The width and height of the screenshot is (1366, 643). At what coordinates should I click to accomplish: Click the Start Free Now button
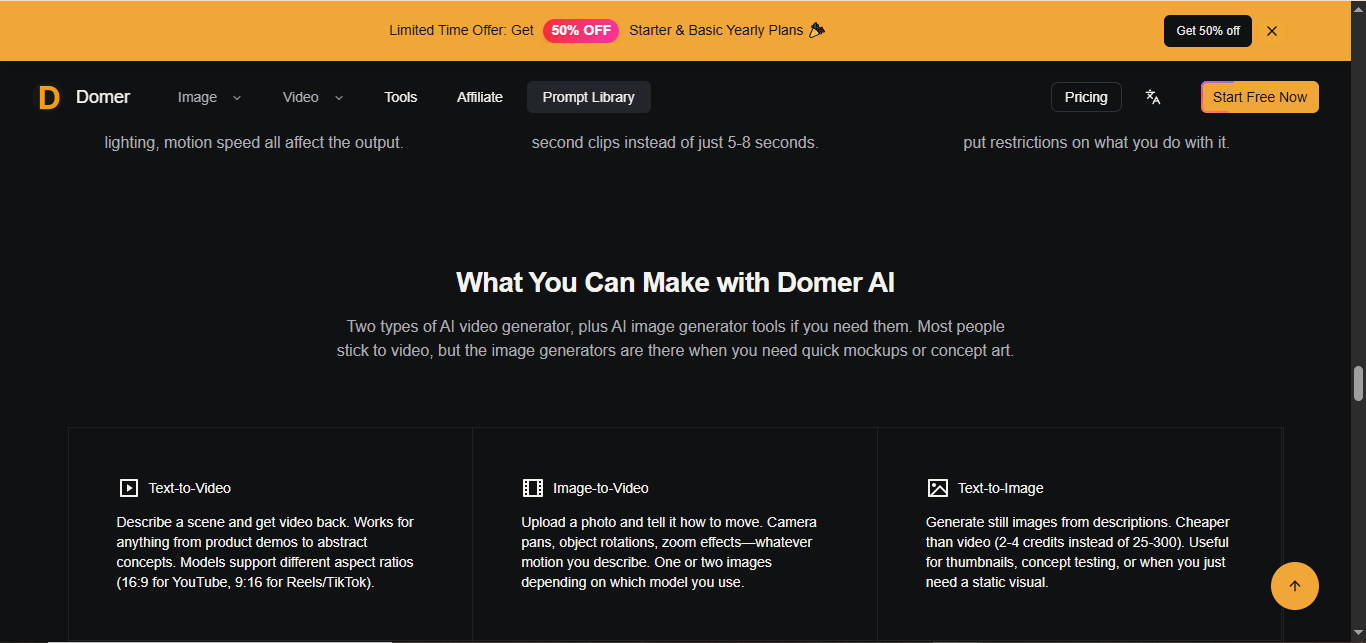click(x=1260, y=97)
